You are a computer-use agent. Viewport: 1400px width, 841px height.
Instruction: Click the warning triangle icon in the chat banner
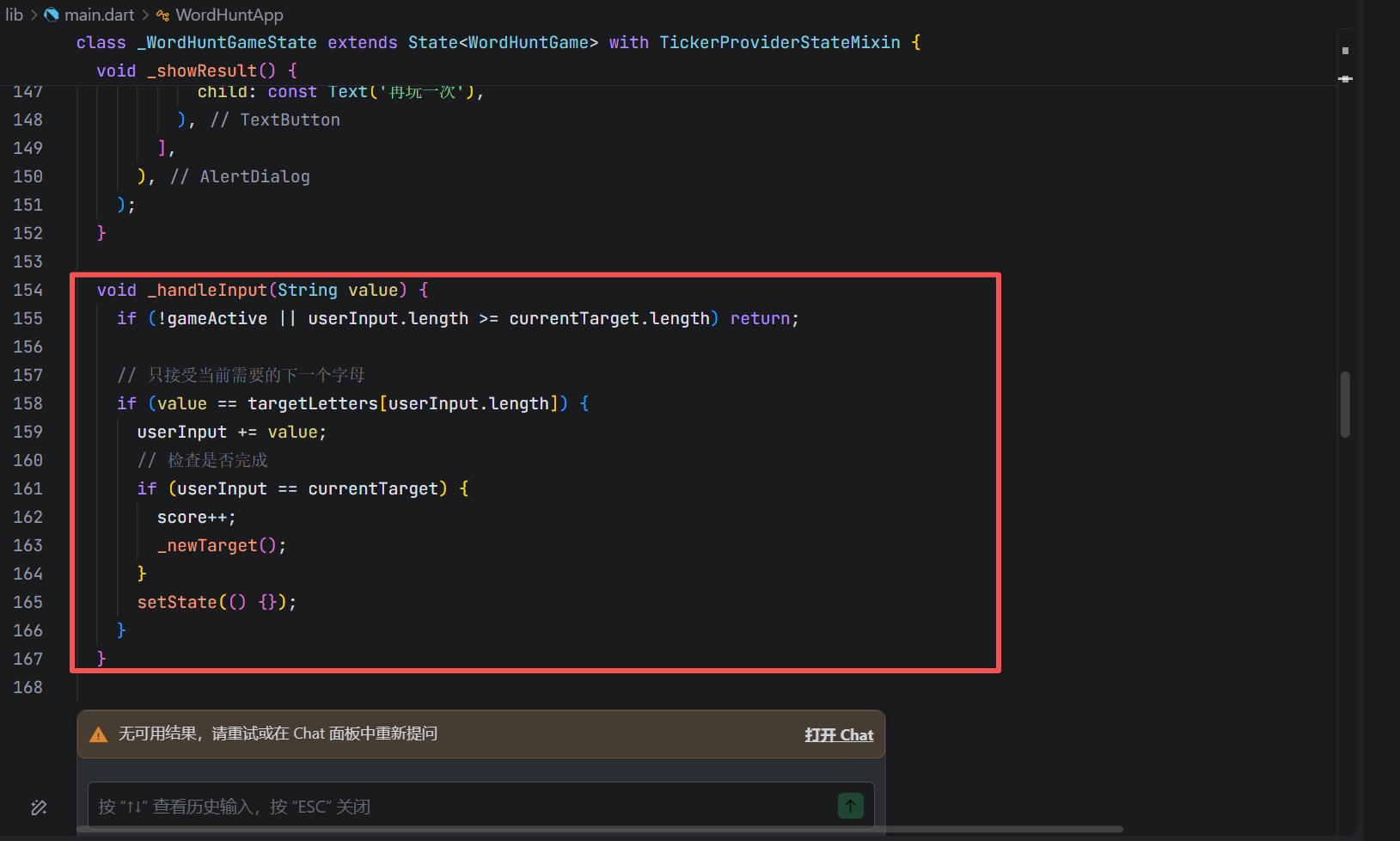(x=98, y=734)
